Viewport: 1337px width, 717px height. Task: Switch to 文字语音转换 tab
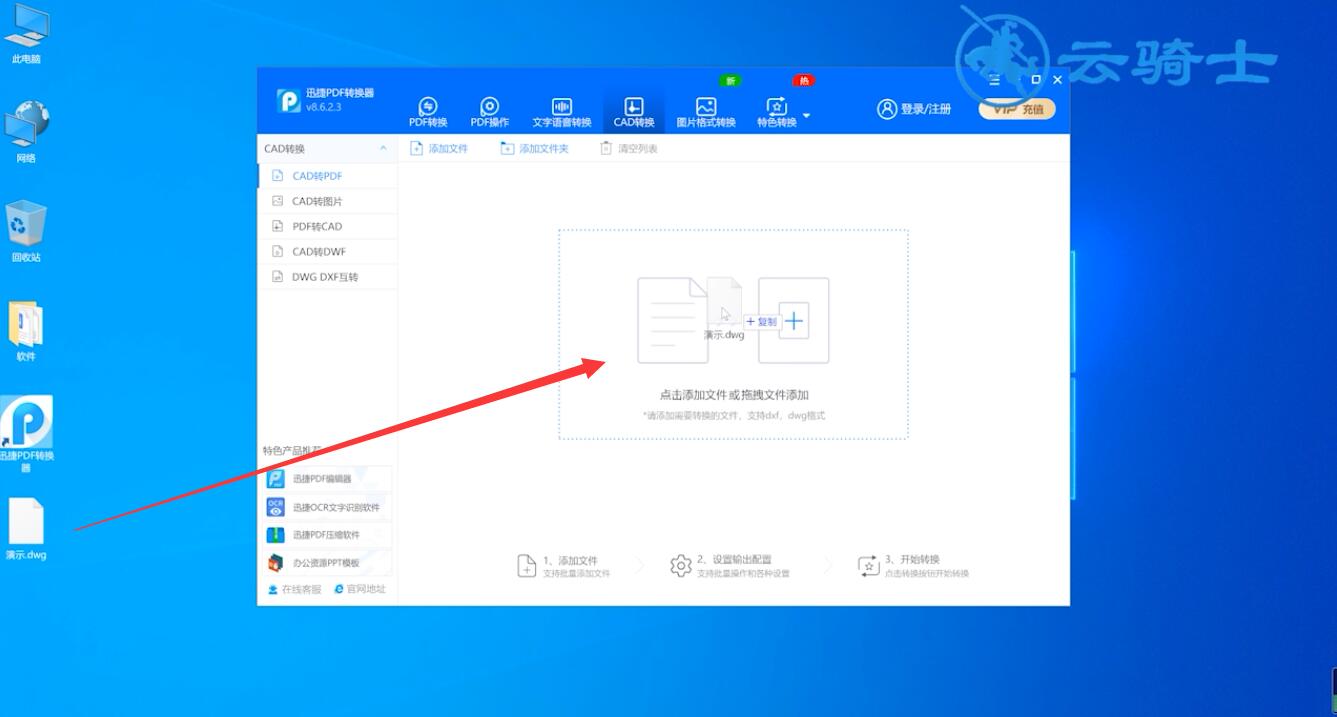tap(562, 113)
